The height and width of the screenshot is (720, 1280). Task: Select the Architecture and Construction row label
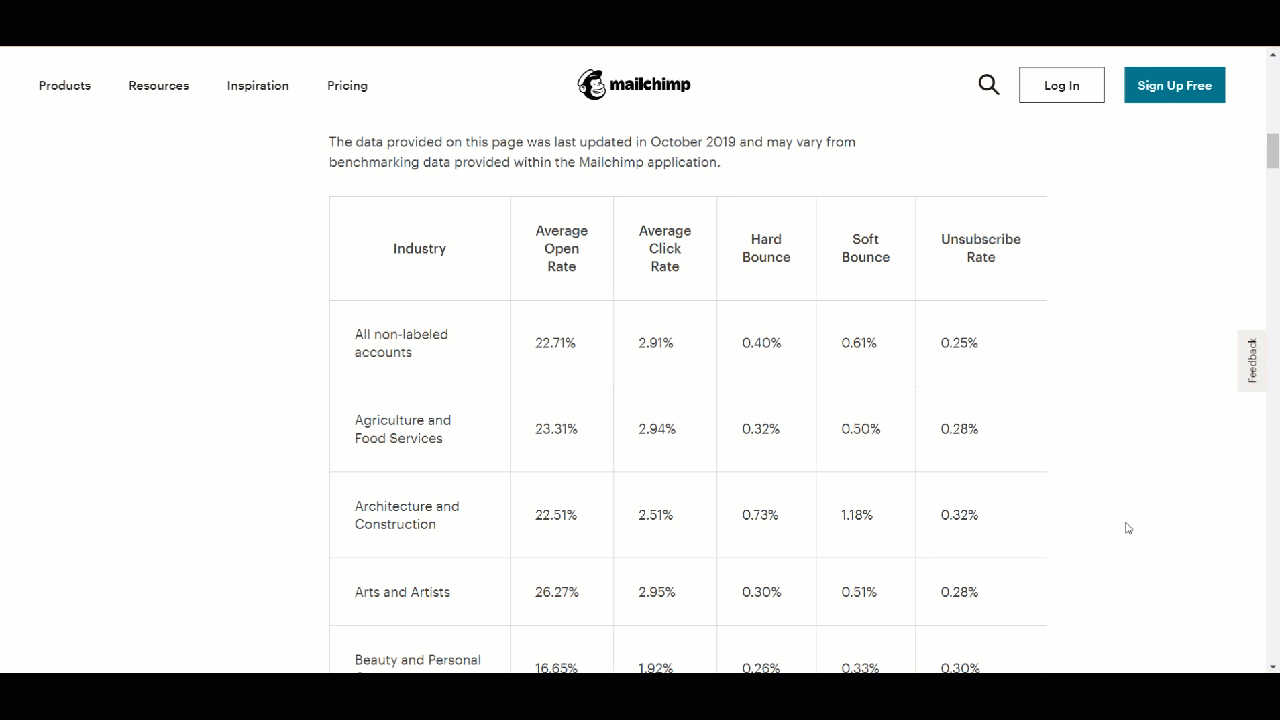407,515
